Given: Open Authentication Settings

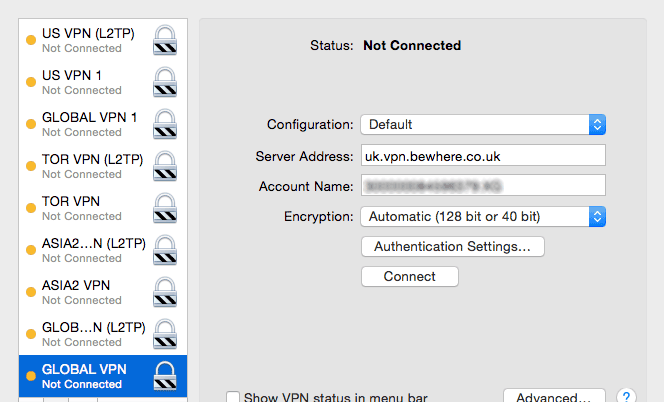Looking at the screenshot, I should tap(452, 246).
